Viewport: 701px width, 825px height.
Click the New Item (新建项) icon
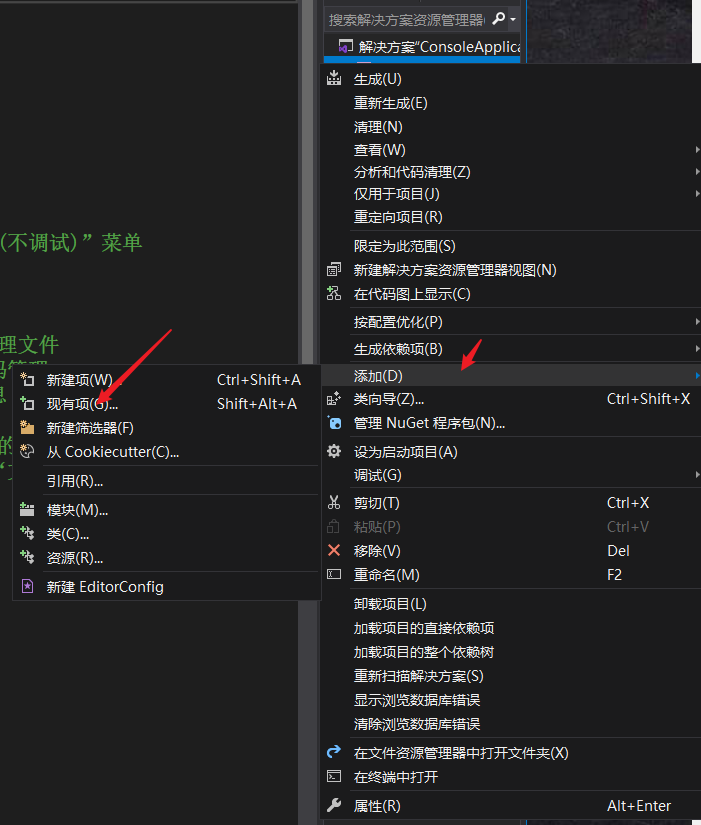pyautogui.click(x=27, y=379)
